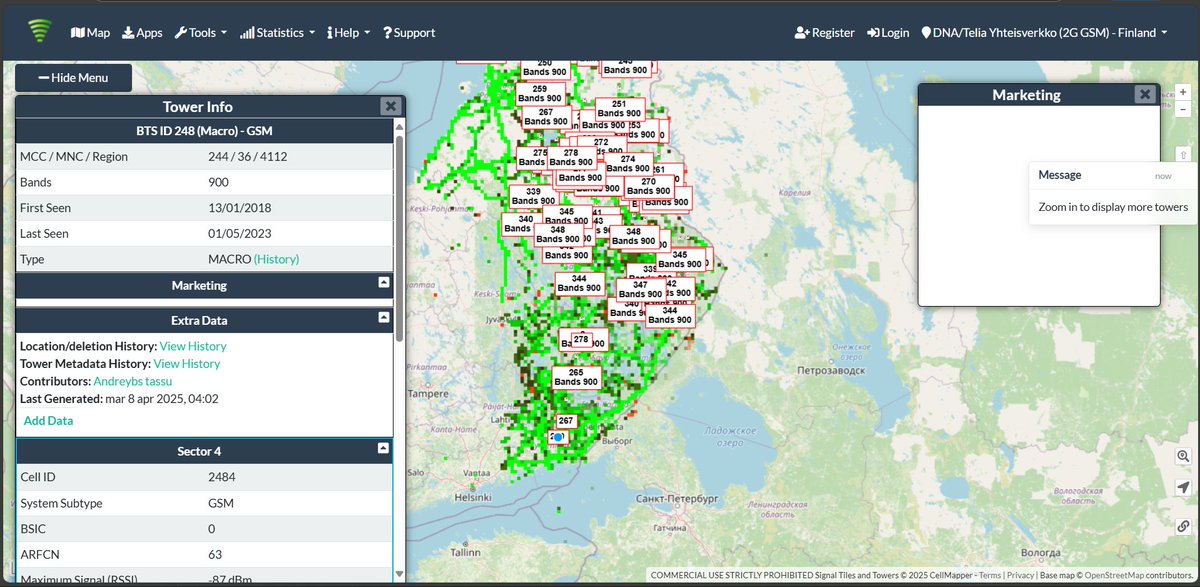This screenshot has height=587, width=1200.
Task: Close the Marketing popup window
Action: 1145,94
